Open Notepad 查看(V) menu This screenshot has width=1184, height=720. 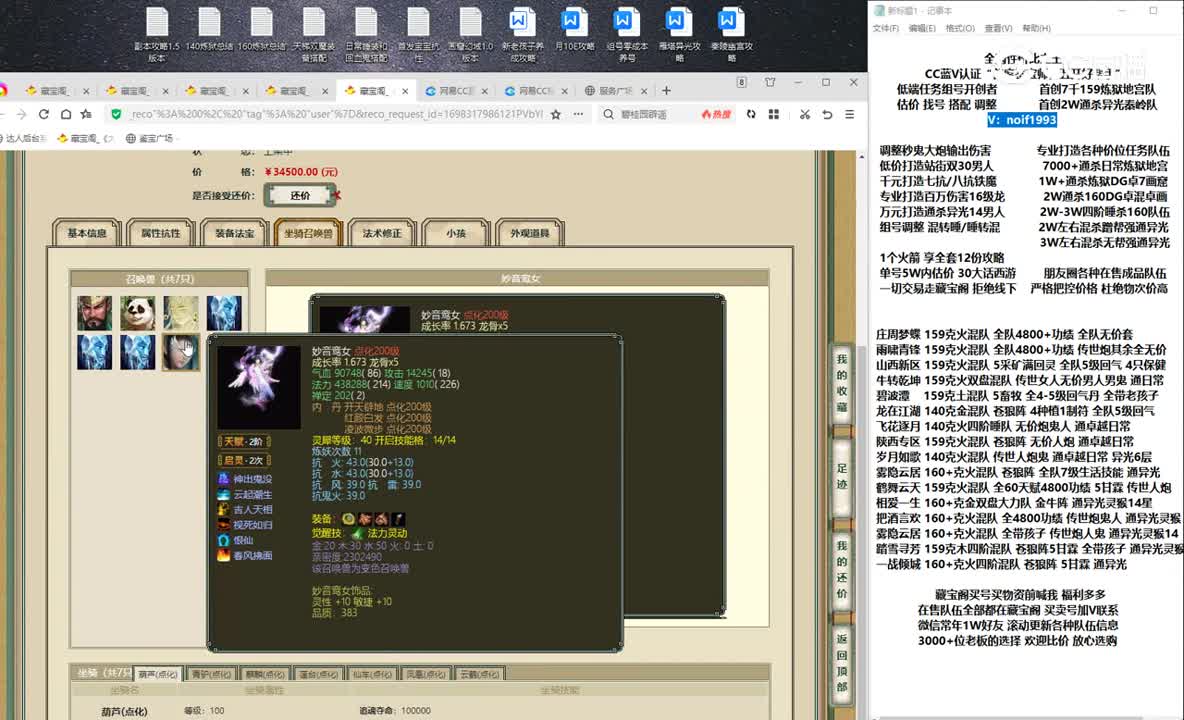pos(998,28)
